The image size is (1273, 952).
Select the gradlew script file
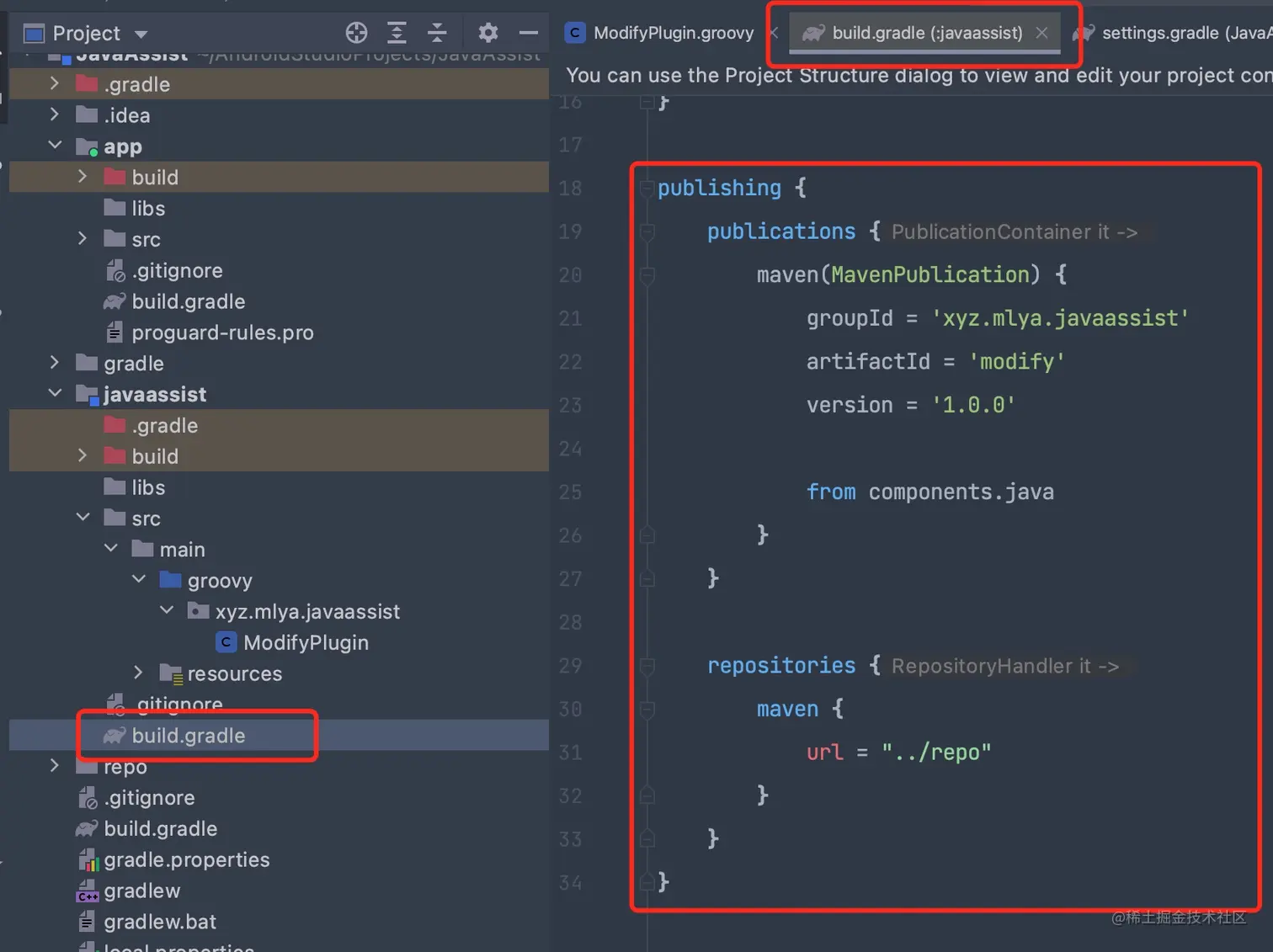pos(128,891)
